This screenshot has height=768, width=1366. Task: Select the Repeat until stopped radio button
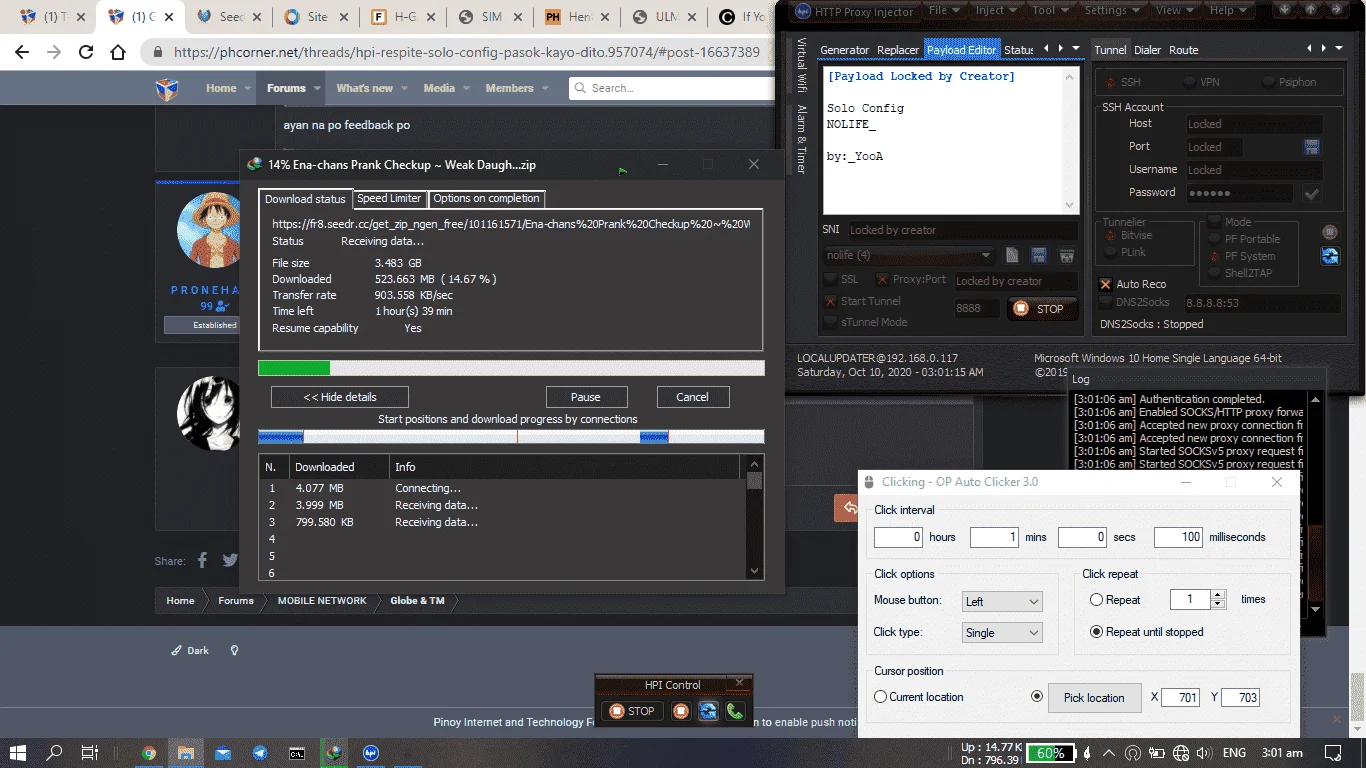click(1097, 632)
